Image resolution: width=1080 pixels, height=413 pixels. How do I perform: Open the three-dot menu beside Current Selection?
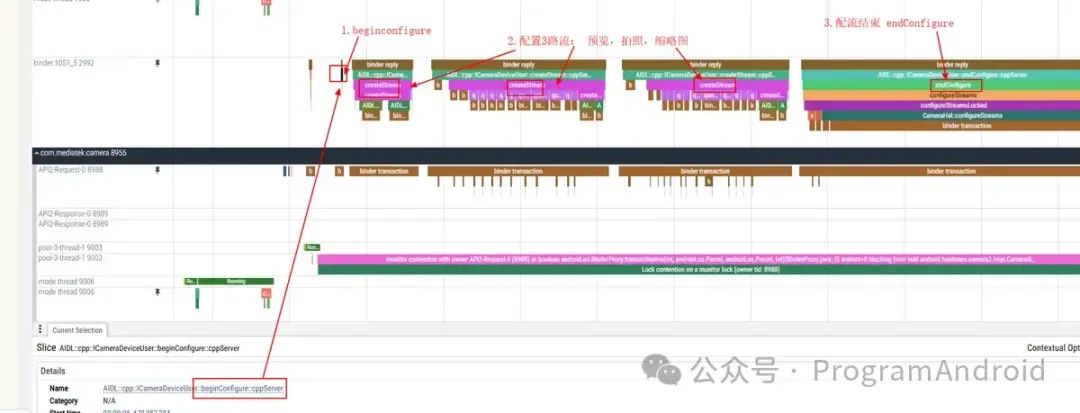pos(40,329)
